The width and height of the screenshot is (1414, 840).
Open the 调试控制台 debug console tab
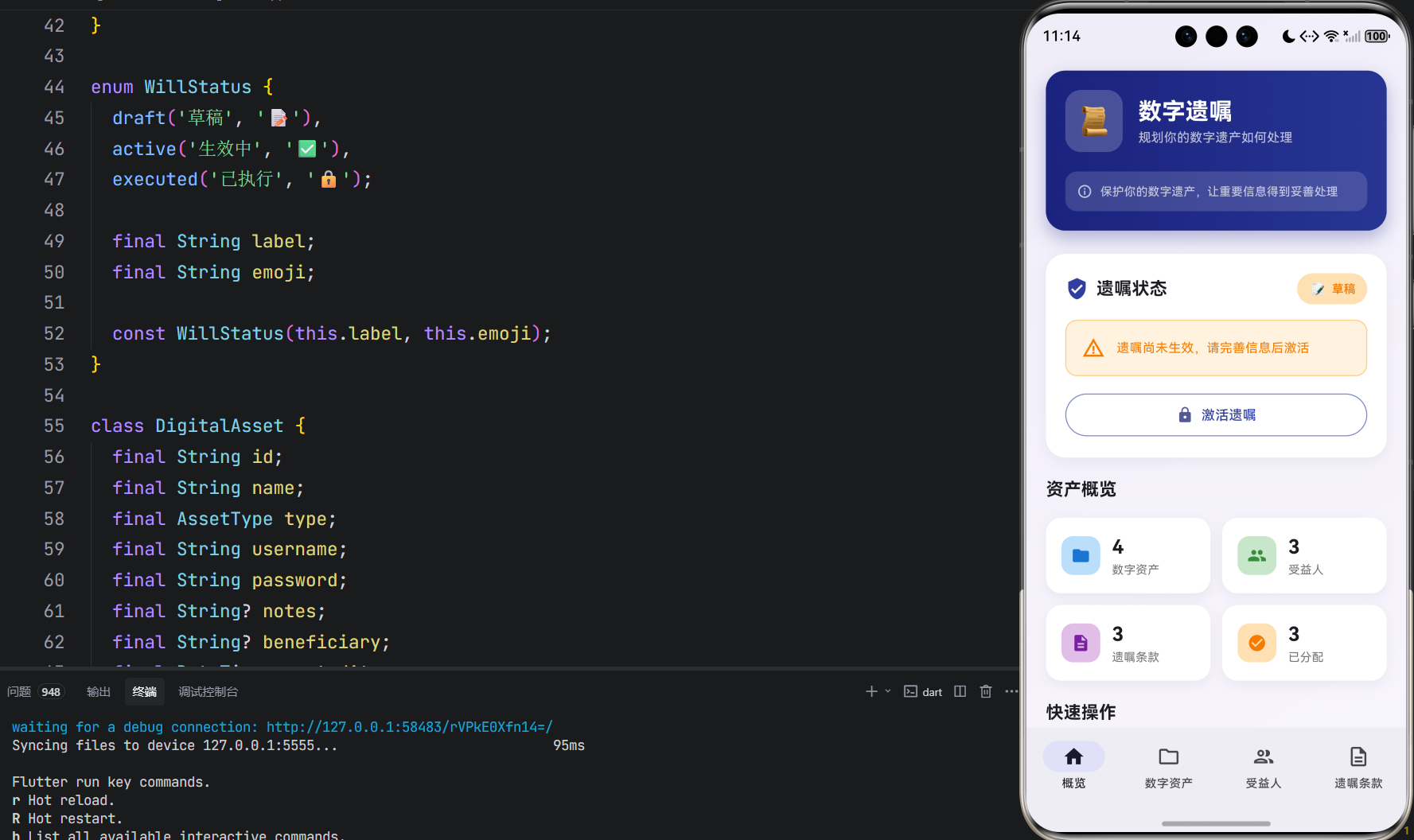208,692
